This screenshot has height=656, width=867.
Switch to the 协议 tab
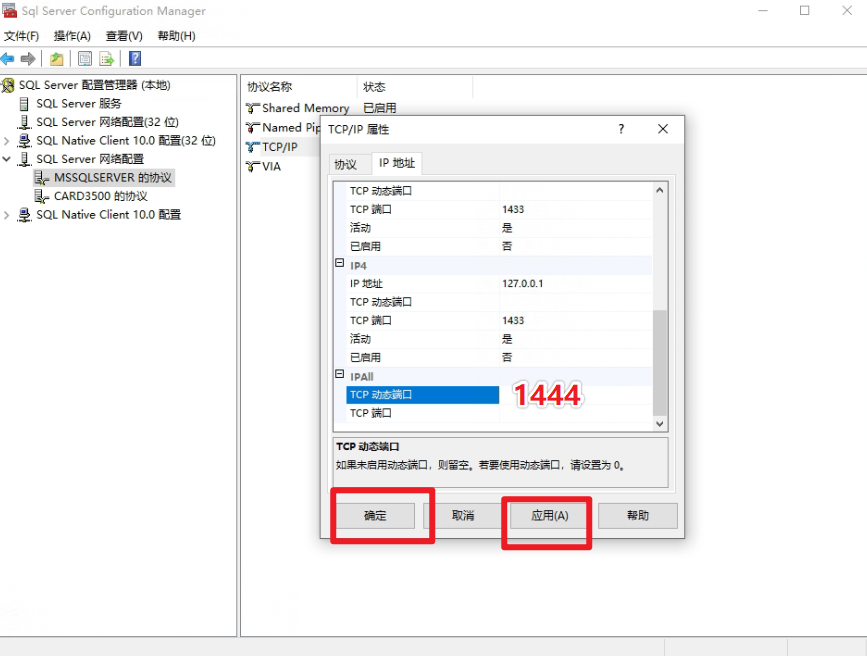(346, 164)
